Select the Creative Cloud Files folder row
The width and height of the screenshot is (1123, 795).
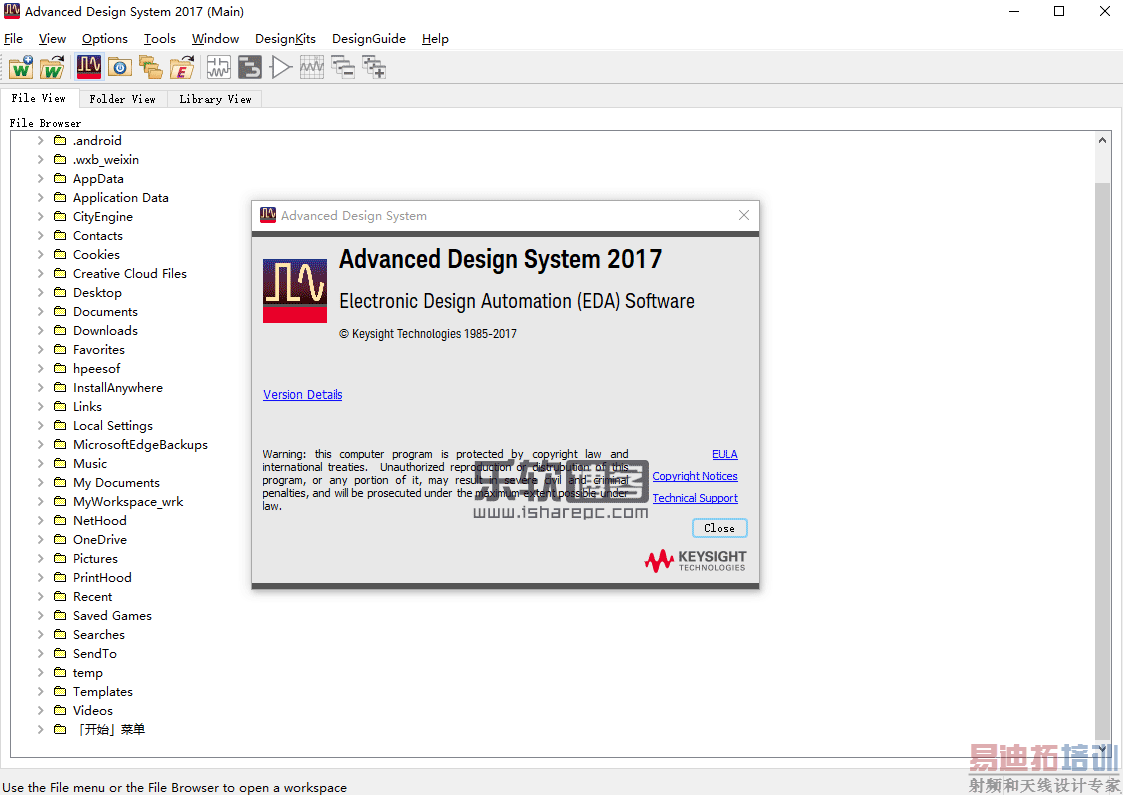(x=130, y=274)
